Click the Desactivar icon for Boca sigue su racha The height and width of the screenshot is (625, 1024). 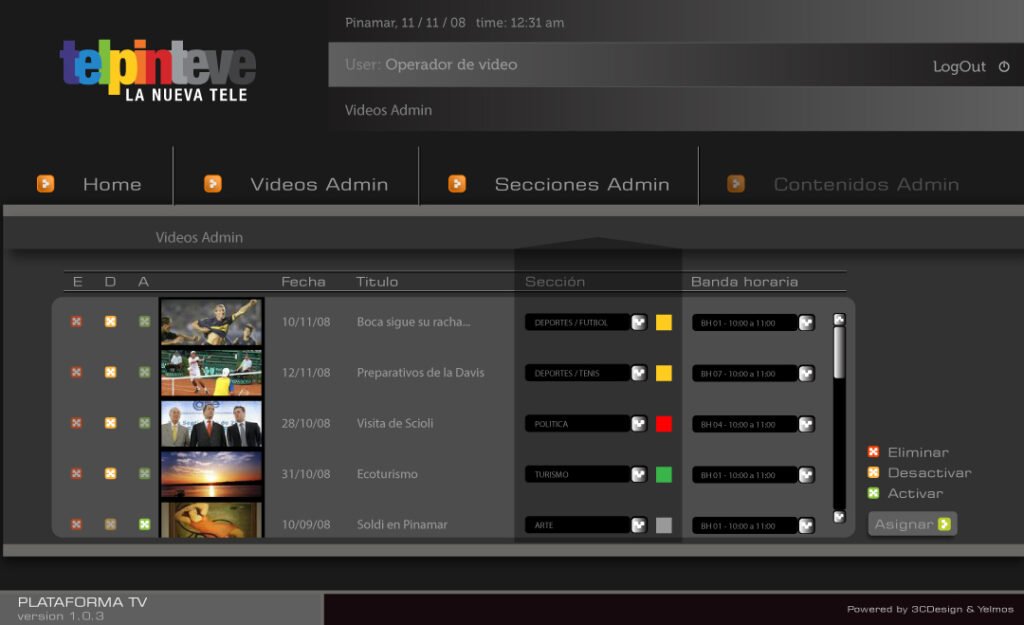tap(110, 321)
